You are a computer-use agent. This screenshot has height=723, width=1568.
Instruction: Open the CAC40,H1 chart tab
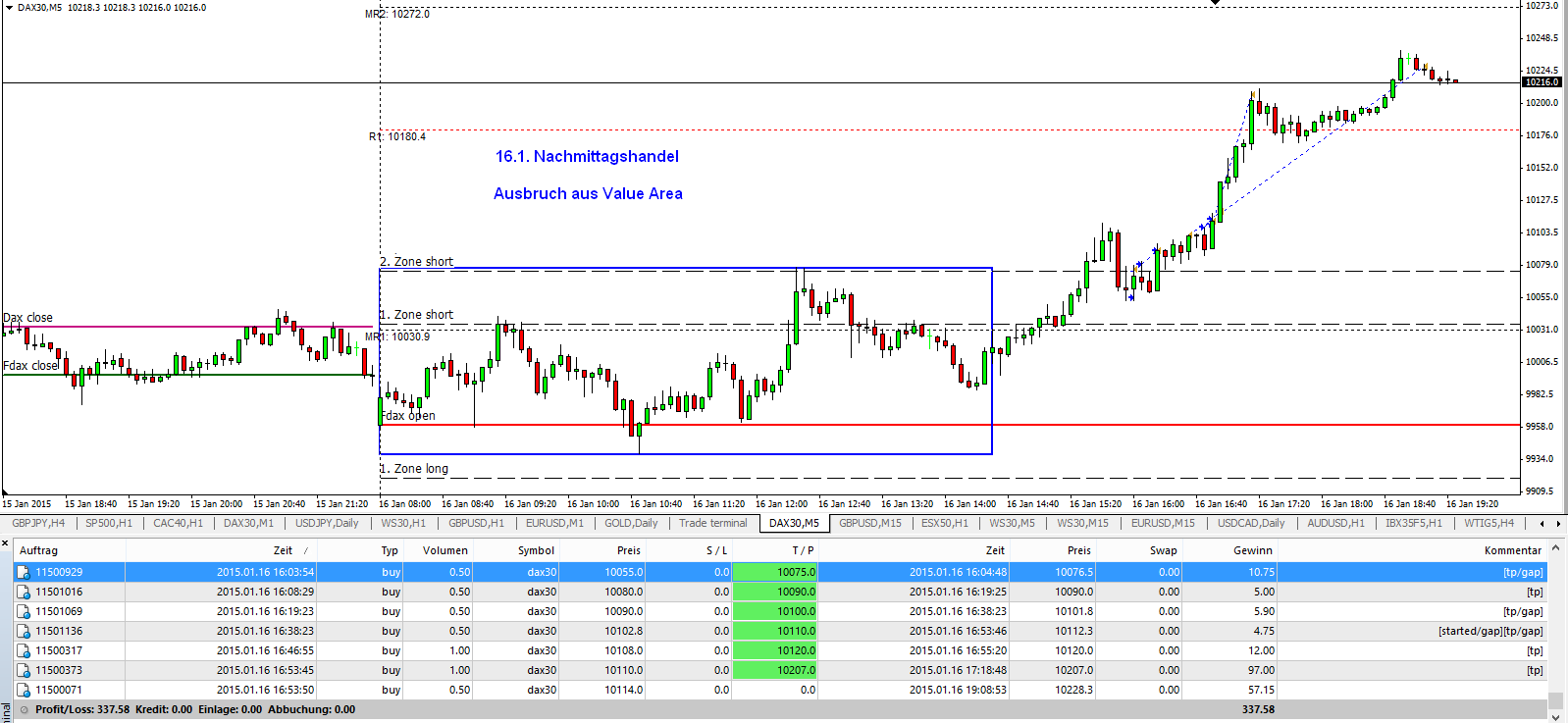[178, 523]
